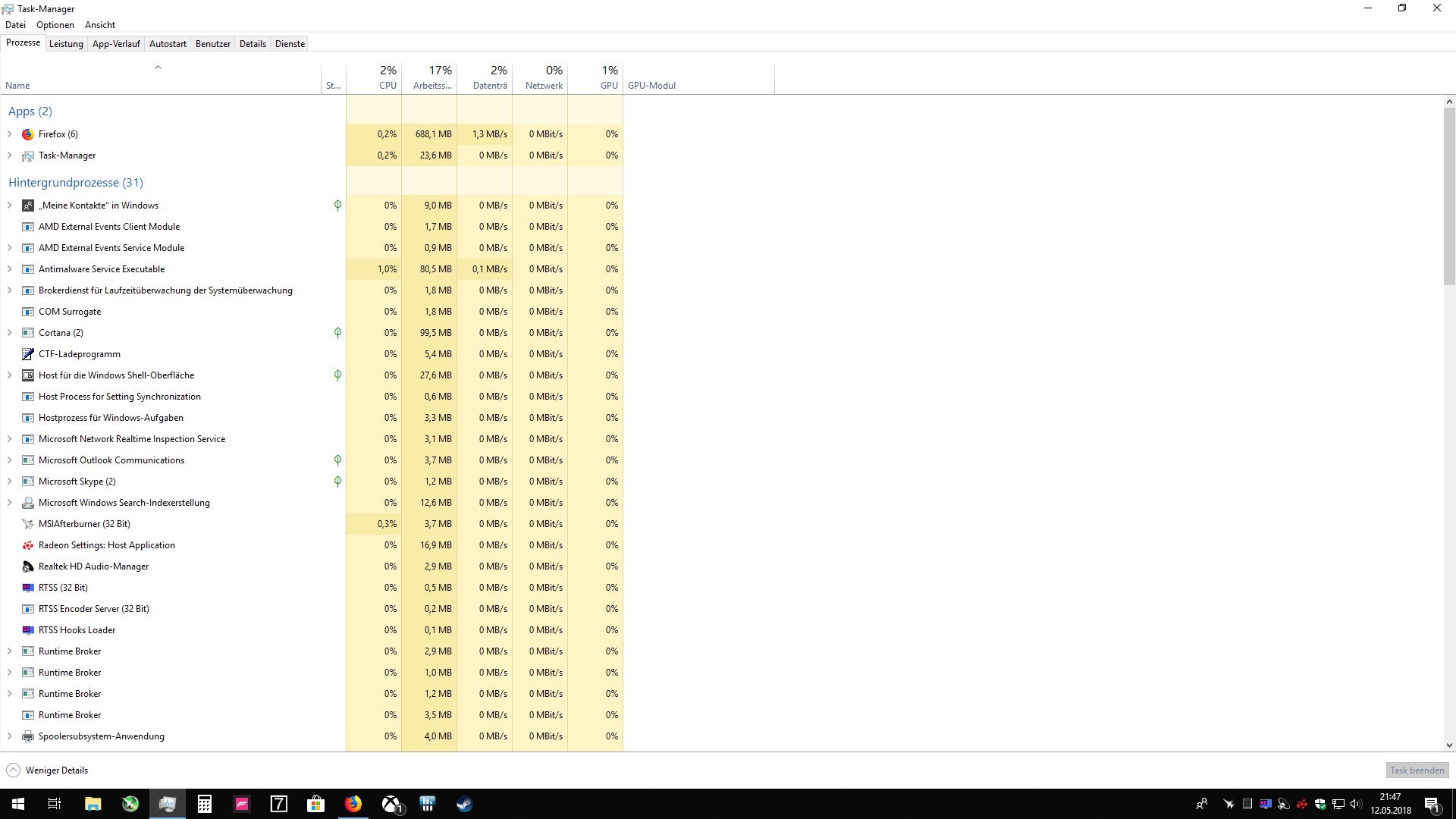This screenshot has width=1456, height=819.
Task: Expand the Firefox process group
Action: (x=10, y=134)
